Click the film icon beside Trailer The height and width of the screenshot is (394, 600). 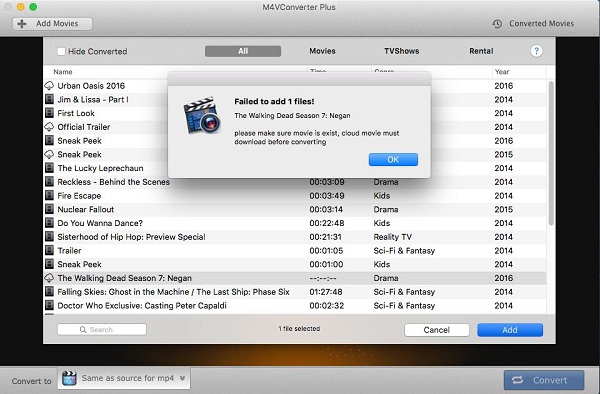coord(49,251)
